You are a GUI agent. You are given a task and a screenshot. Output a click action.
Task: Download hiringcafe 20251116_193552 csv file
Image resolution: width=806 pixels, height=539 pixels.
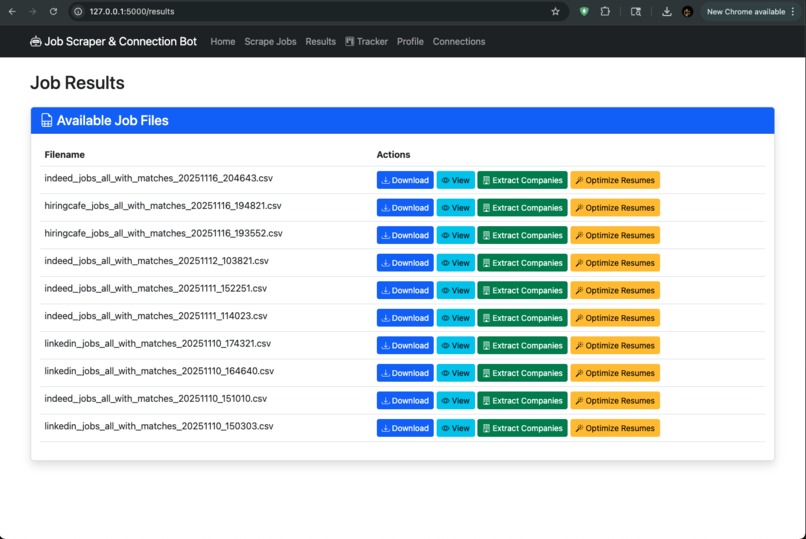(x=405, y=235)
